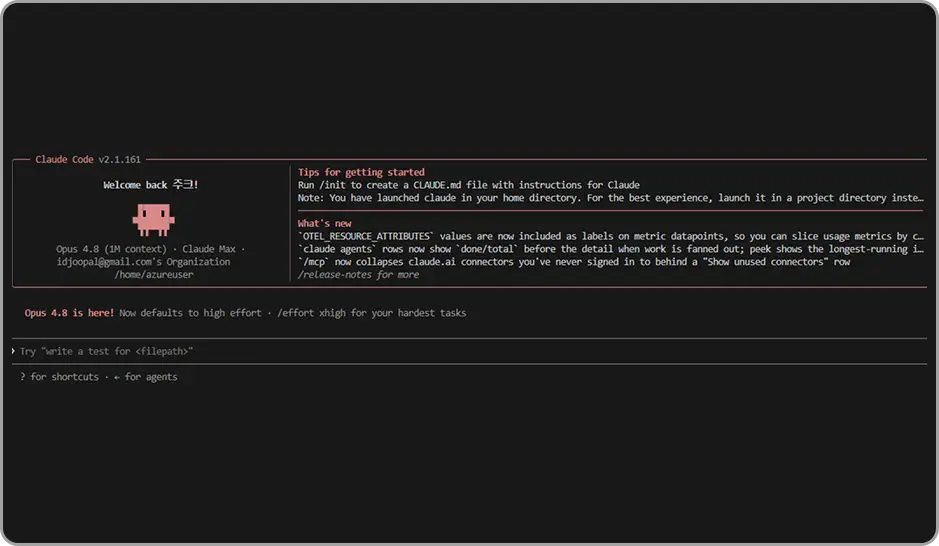Click the note about launching in home directory
This screenshot has width=939, height=546.
tap(611, 198)
